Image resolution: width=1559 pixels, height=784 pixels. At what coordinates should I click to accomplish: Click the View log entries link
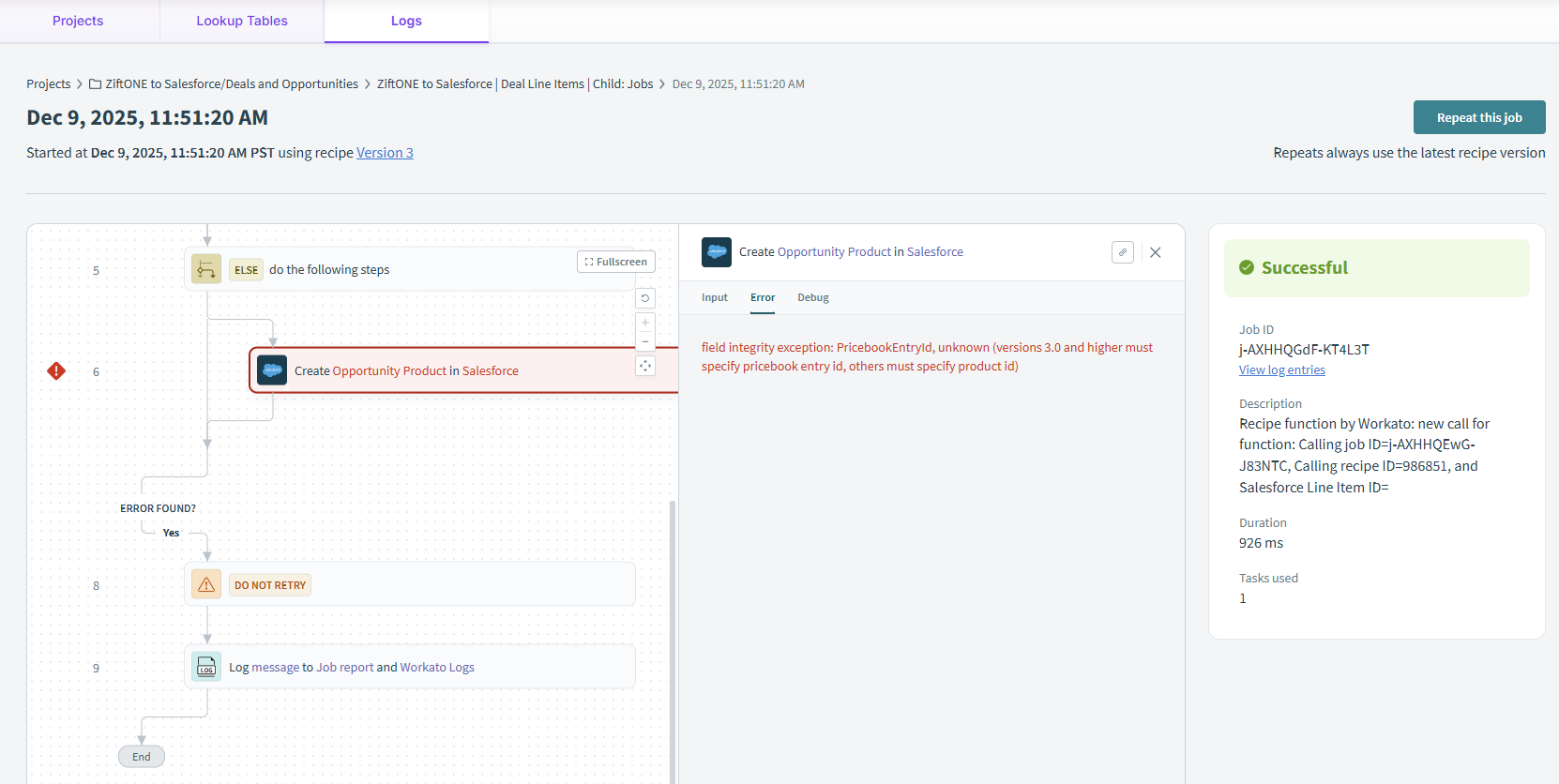tap(1281, 370)
